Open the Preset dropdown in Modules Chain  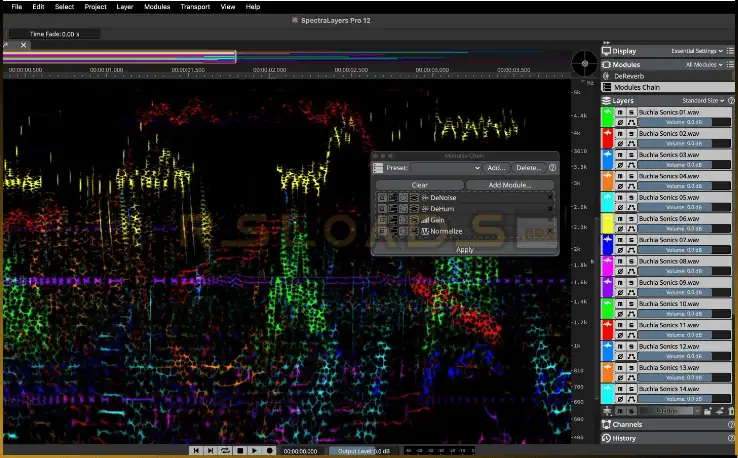(x=446, y=168)
